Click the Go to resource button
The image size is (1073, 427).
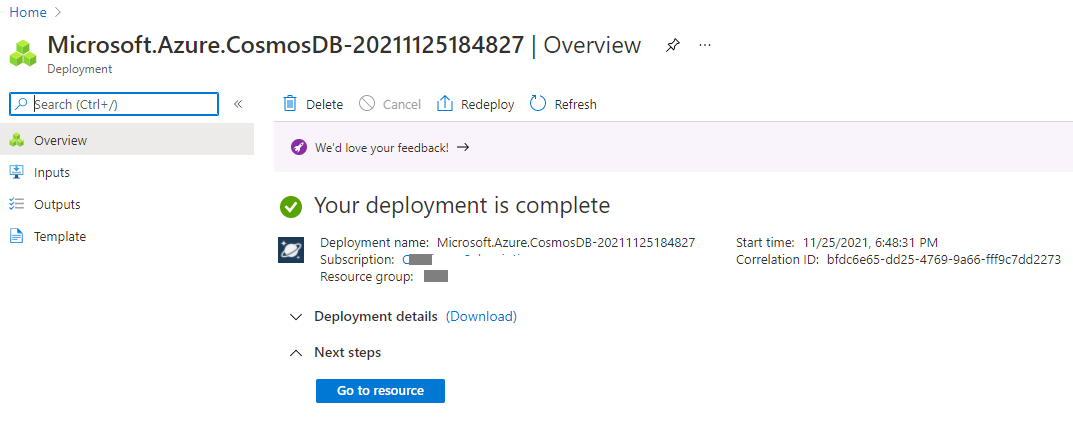click(x=380, y=391)
